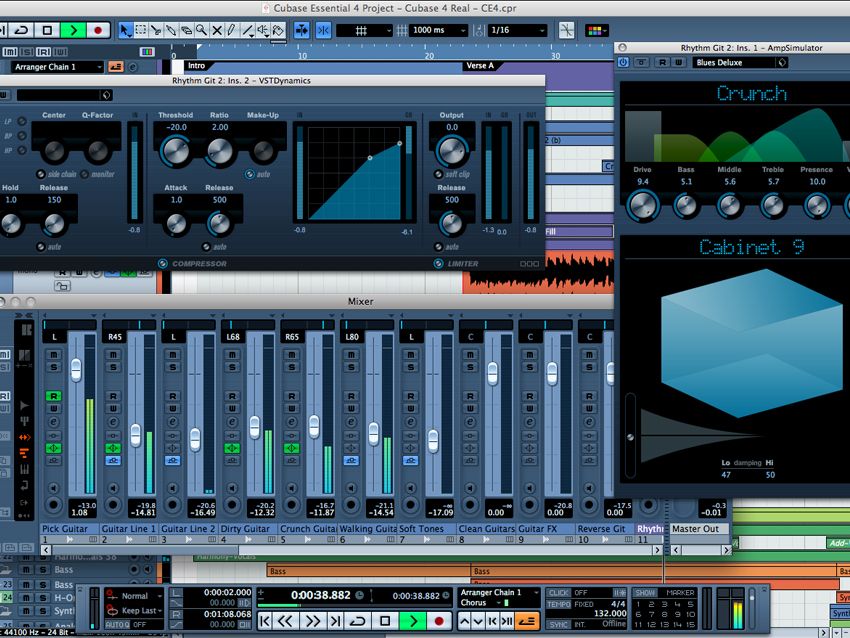Screen dimensions: 850x638
Task: Solo the Crunch Guitar channel
Action: click(292, 367)
